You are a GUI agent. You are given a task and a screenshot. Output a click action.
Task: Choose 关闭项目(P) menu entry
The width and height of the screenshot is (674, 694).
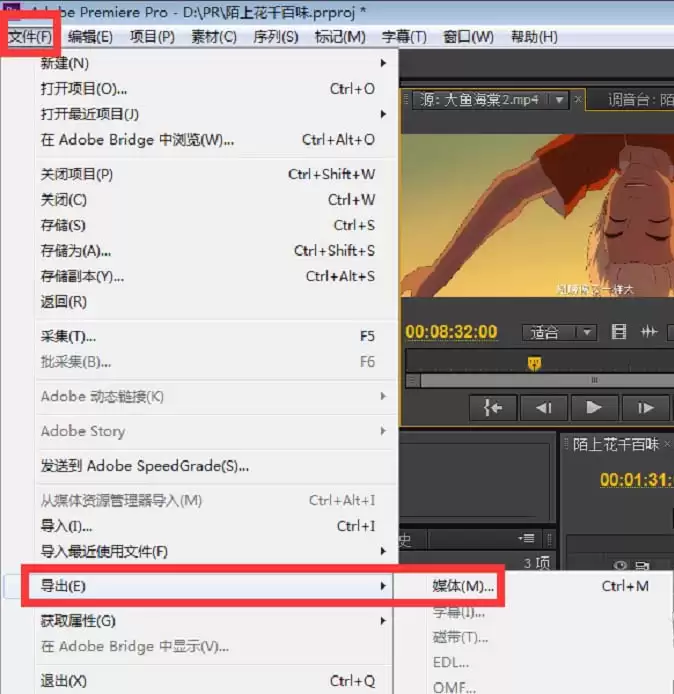216,174
